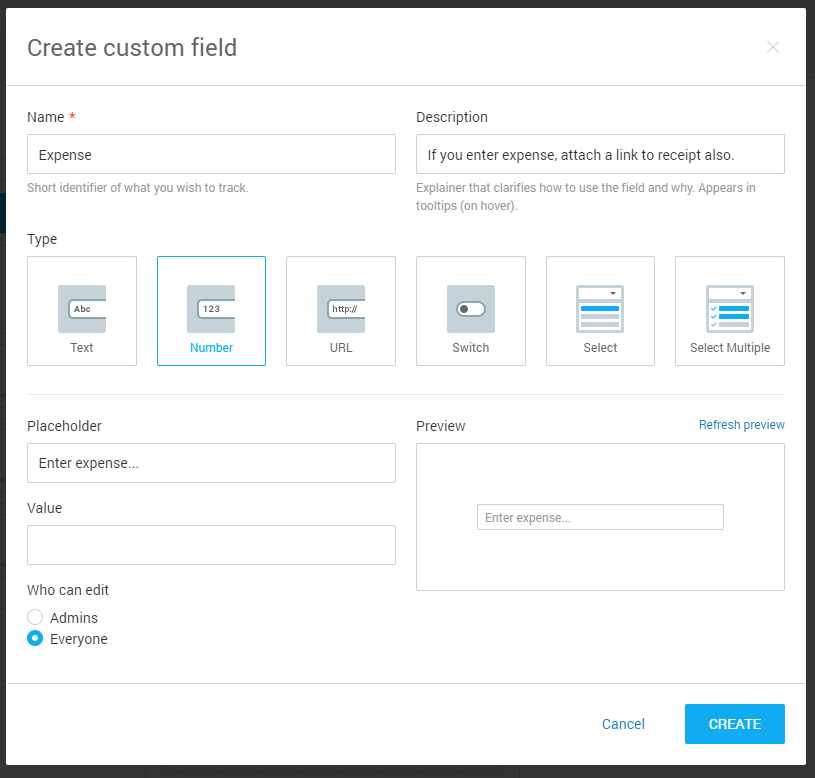Select the Switch type icon
The width and height of the screenshot is (815, 778).
471,309
